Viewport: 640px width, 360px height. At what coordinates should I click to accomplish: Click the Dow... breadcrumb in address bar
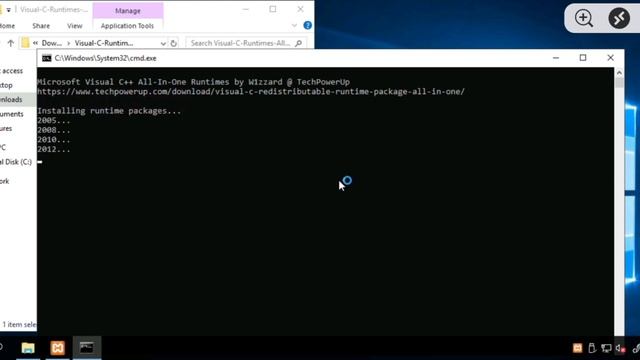(x=51, y=43)
